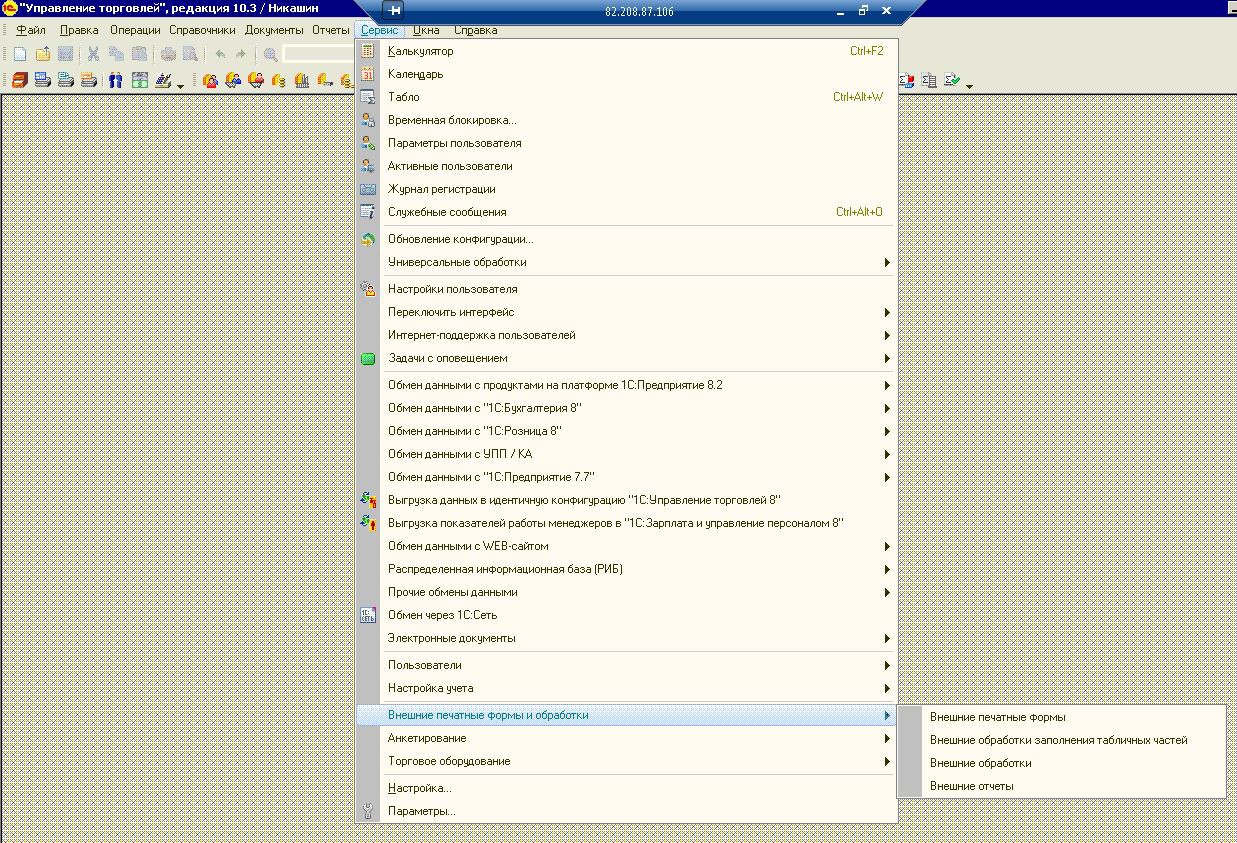This screenshot has height=843, width=1237.
Task: Expand the Переключить интерфейс submenu arrow
Action: coord(887,313)
